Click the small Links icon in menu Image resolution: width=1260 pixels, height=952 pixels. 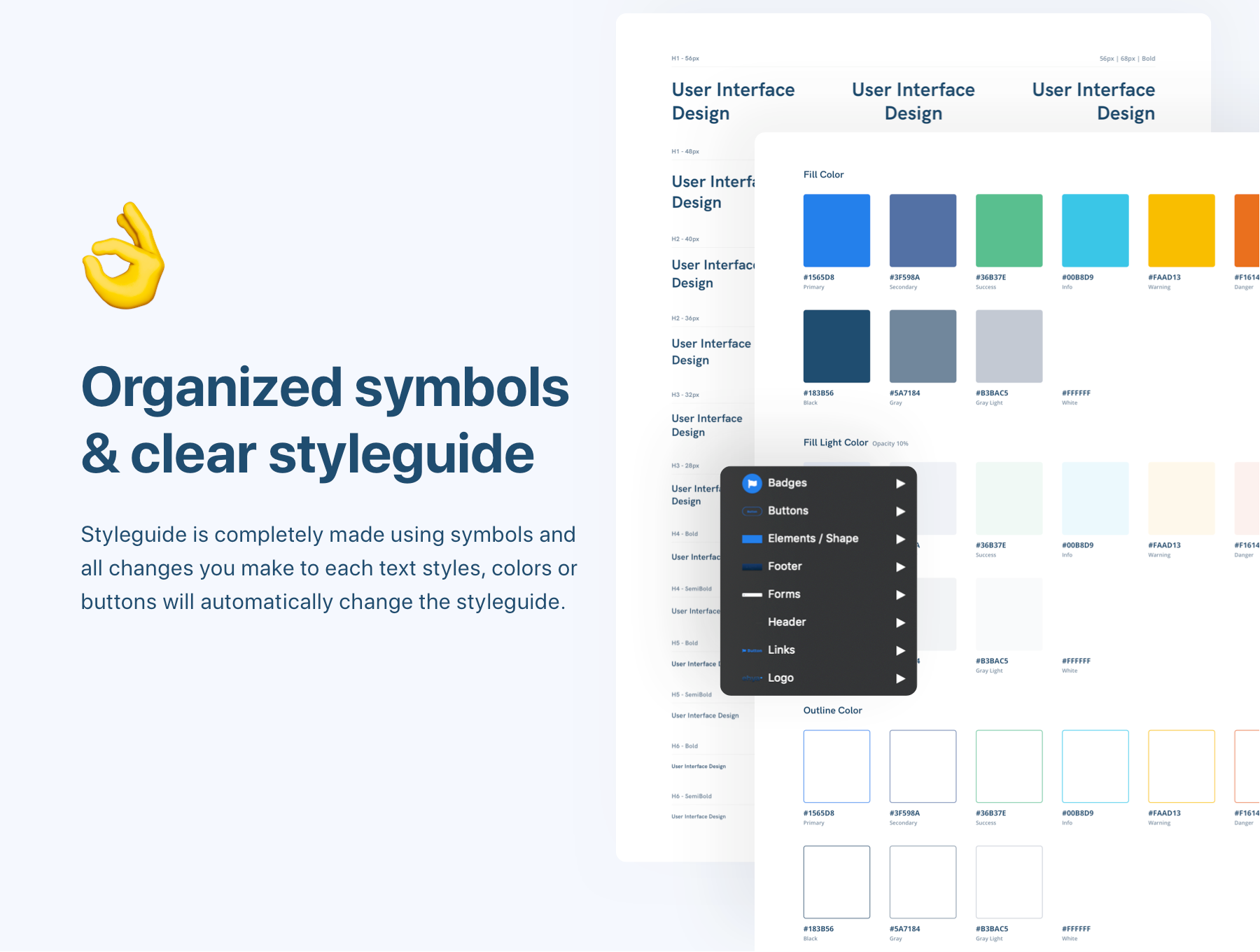752,650
